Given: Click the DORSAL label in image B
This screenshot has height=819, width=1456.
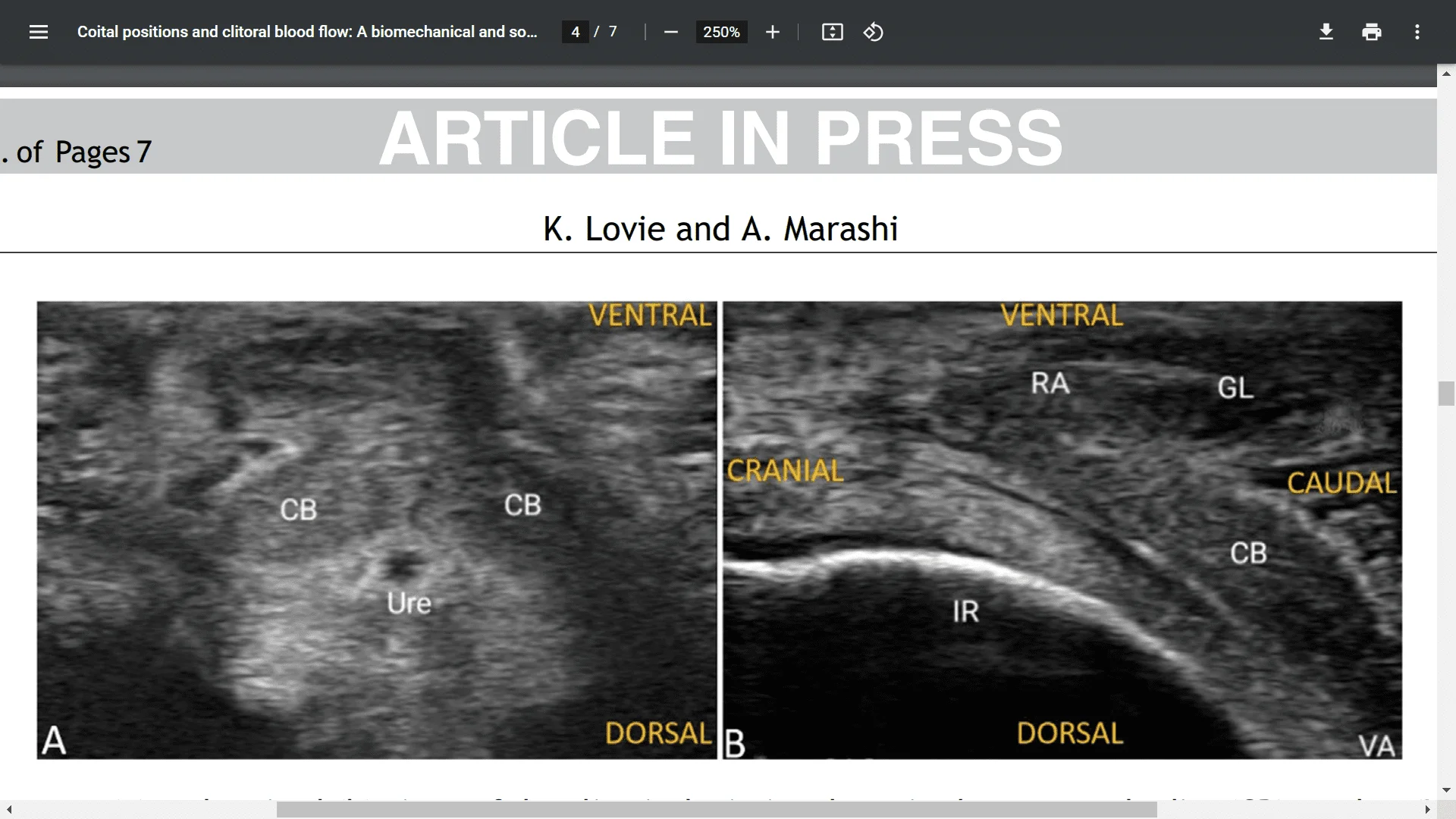Looking at the screenshot, I should coord(1070,733).
